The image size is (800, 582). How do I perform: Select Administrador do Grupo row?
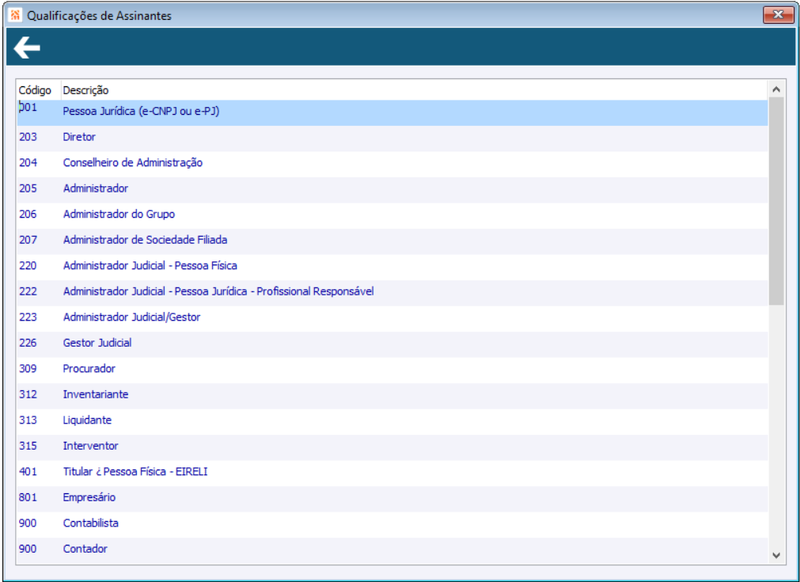pyautogui.click(x=392, y=216)
